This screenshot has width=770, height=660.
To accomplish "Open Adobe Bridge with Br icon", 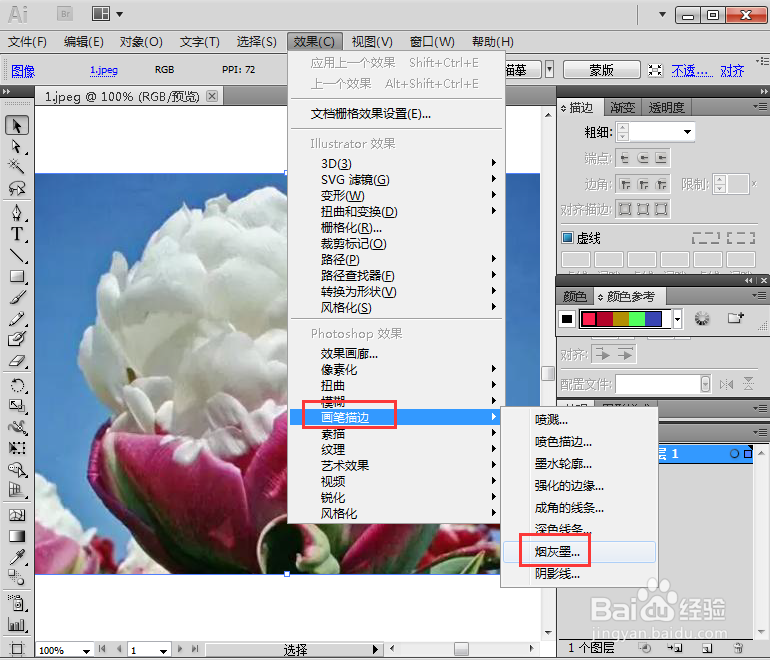I will point(65,14).
